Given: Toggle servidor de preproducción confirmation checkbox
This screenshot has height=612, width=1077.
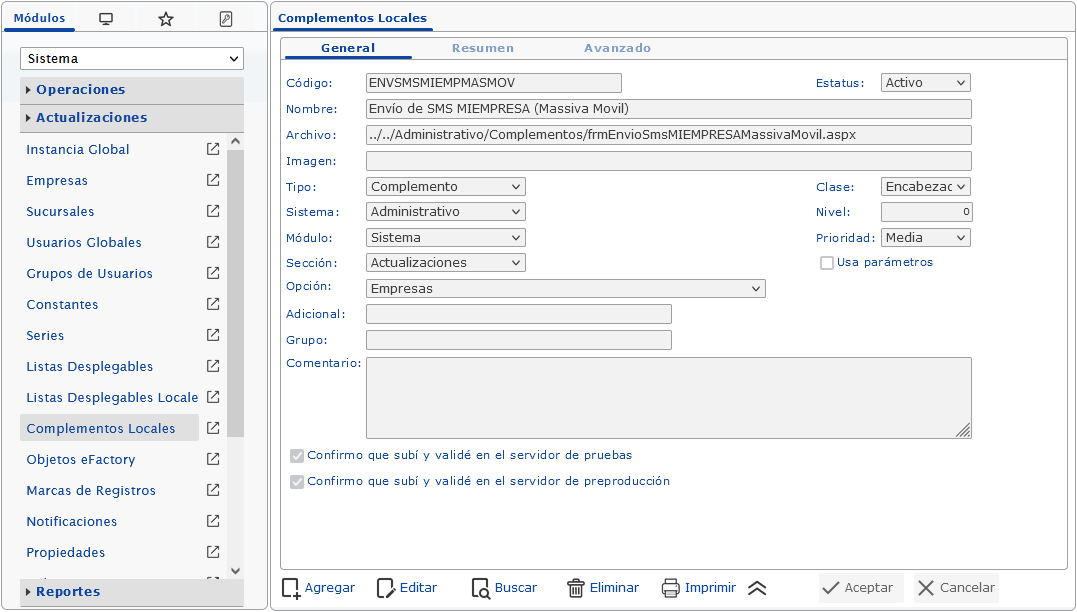Looking at the screenshot, I should pyautogui.click(x=297, y=482).
